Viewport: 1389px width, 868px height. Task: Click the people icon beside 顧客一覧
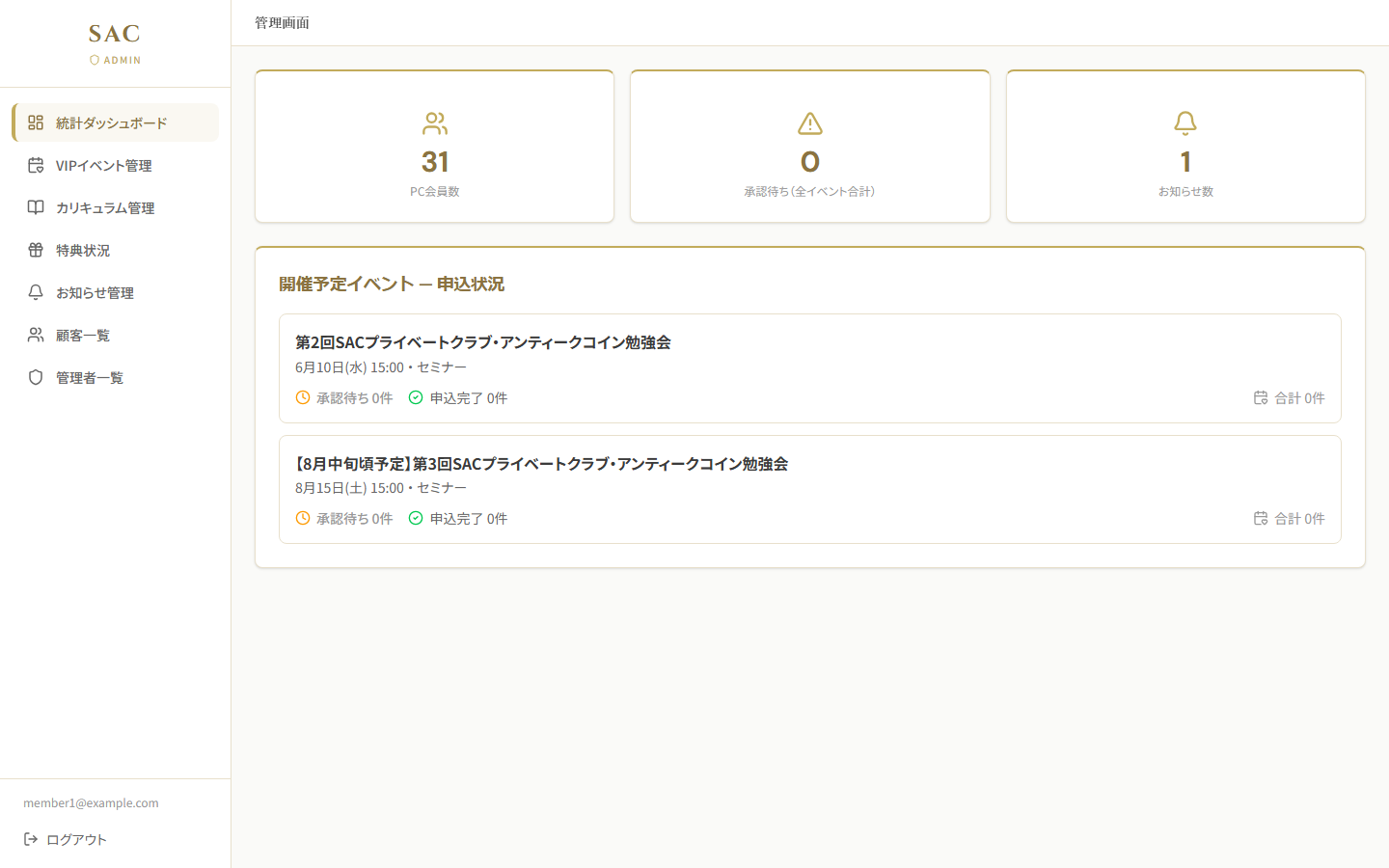coord(36,335)
